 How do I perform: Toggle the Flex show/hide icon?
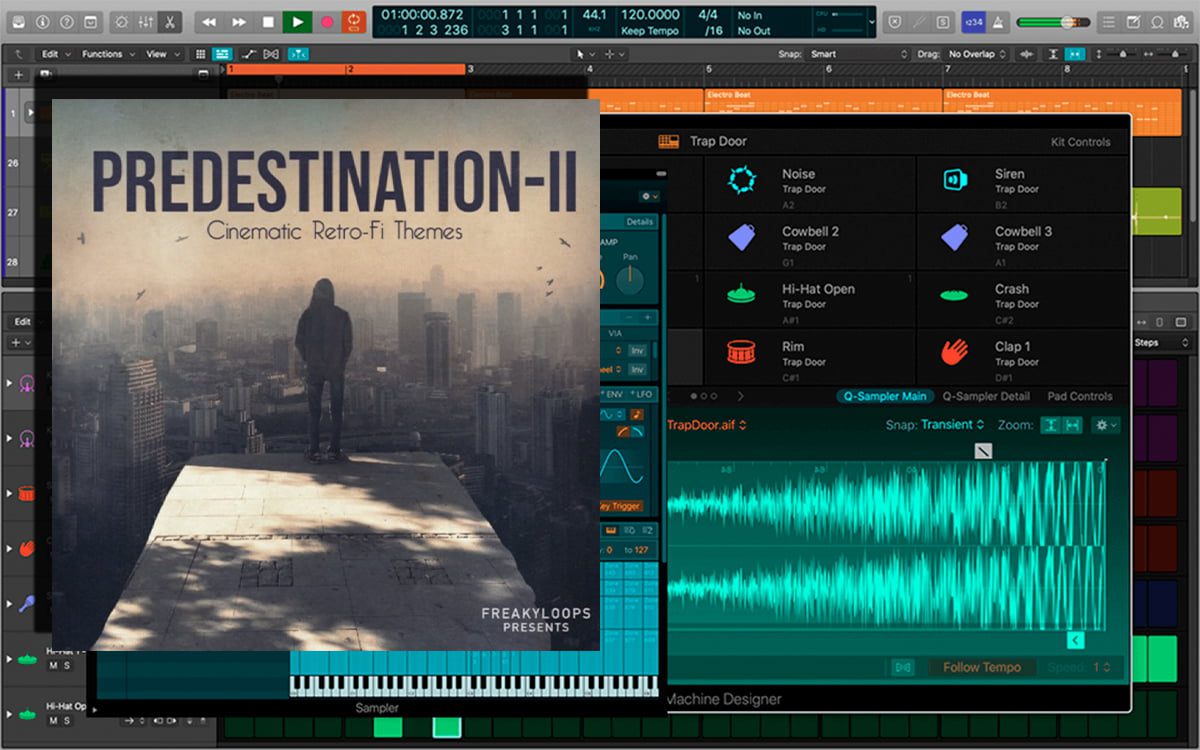coord(270,54)
